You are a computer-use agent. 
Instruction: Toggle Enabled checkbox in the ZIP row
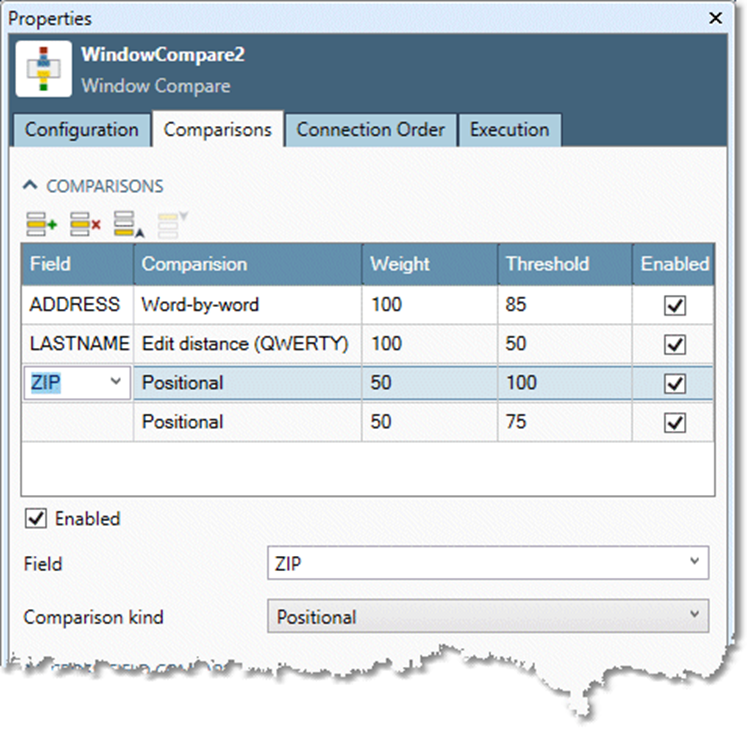(x=675, y=383)
